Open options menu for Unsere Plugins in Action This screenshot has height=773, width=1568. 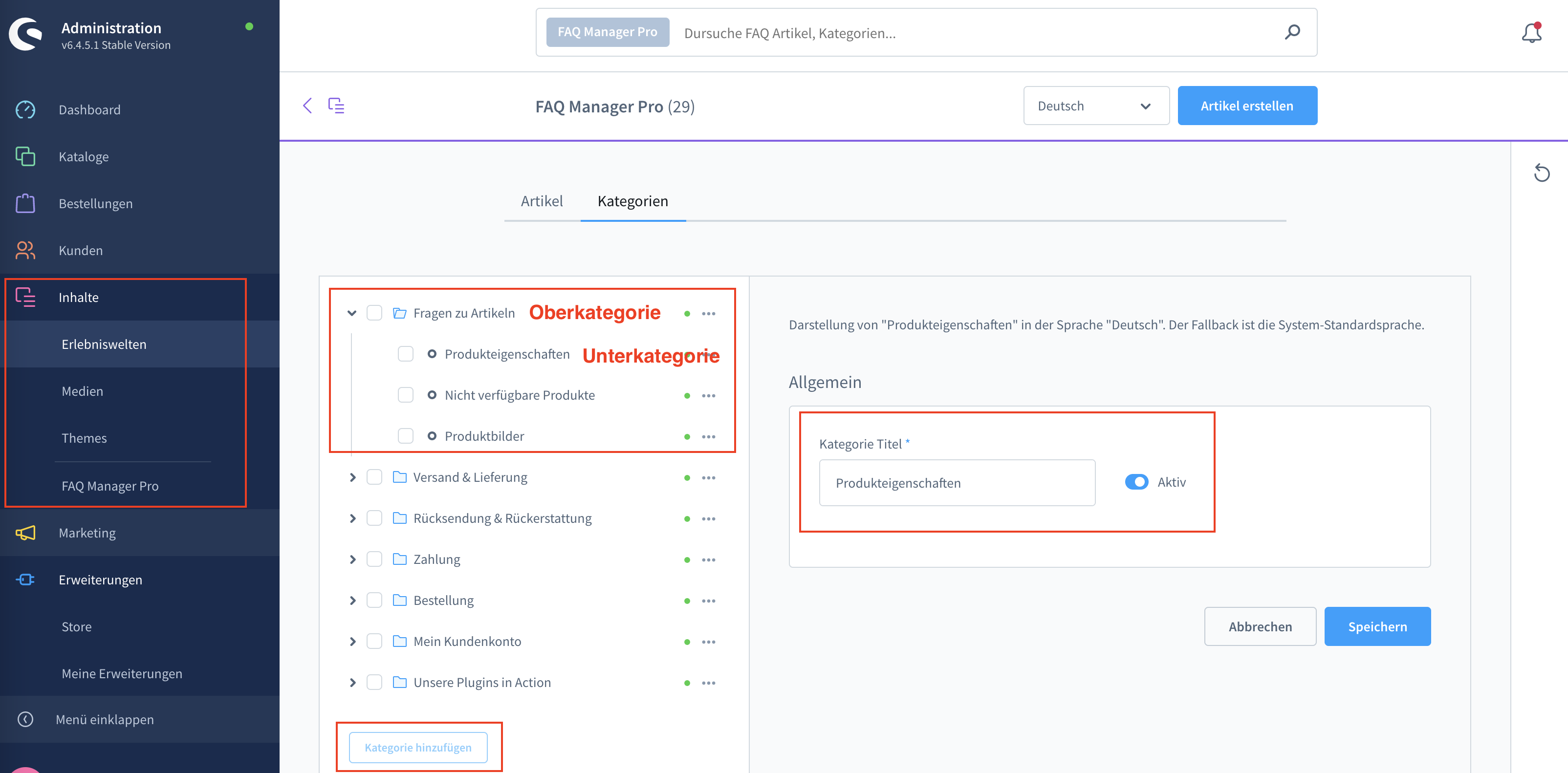[709, 683]
